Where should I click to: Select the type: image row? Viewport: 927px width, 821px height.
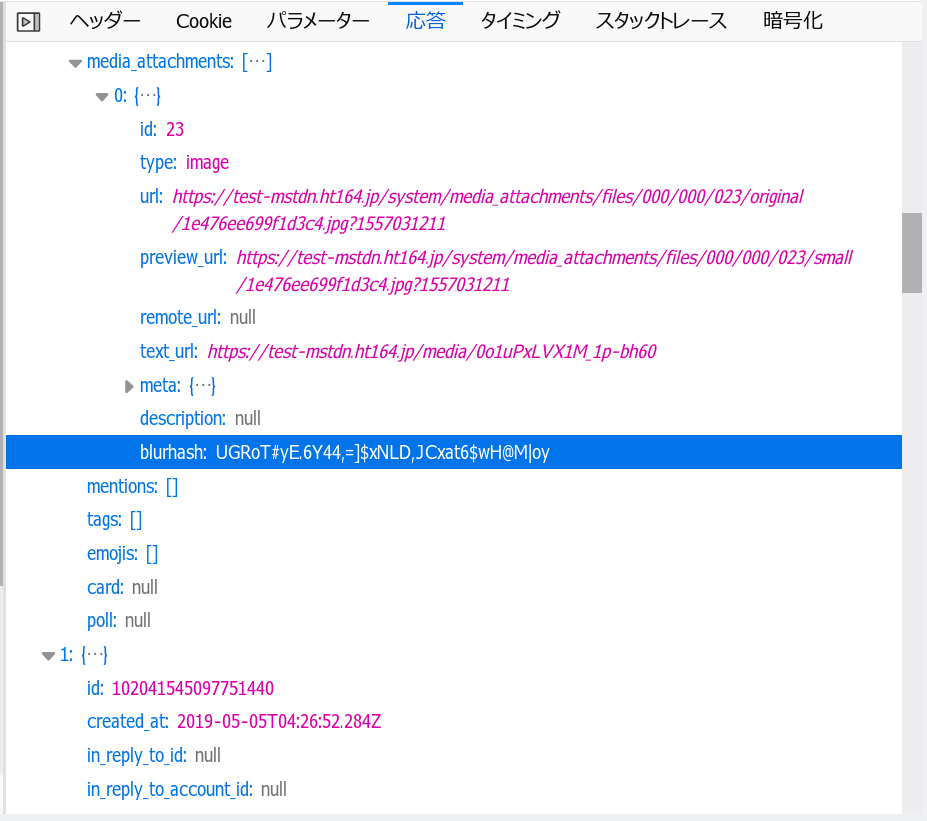[x=453, y=163]
